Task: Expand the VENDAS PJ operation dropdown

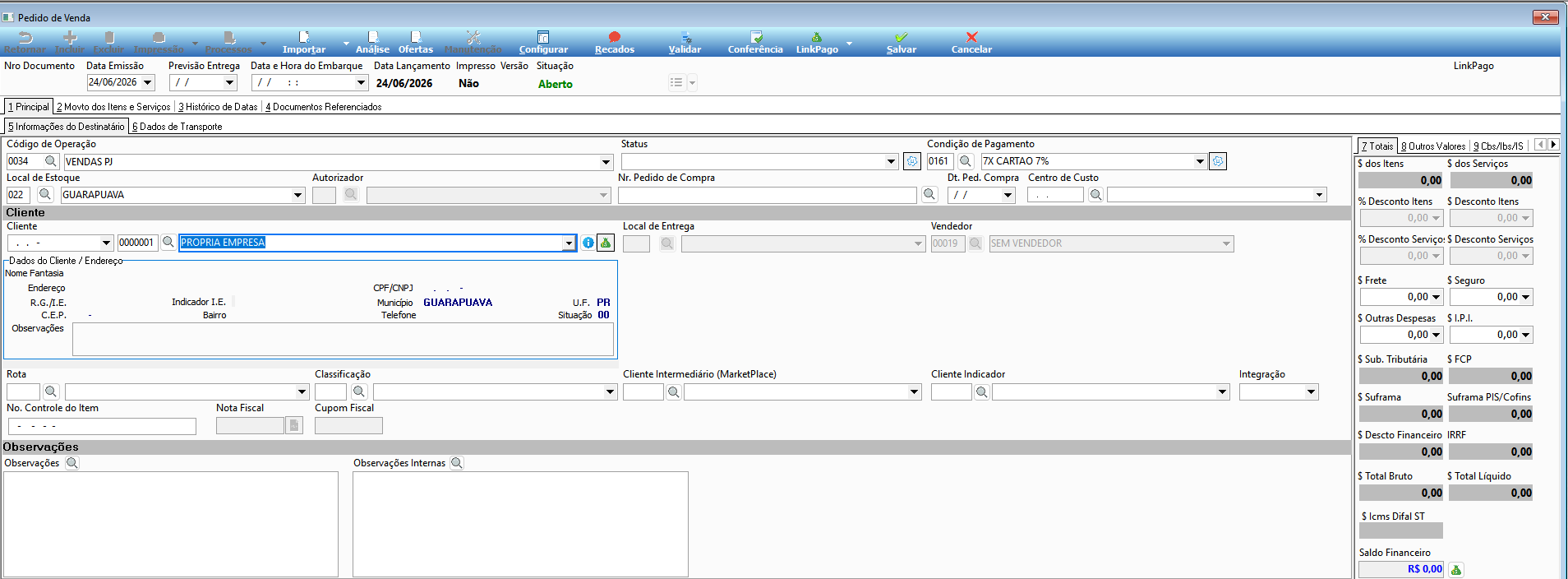Action: [x=606, y=162]
